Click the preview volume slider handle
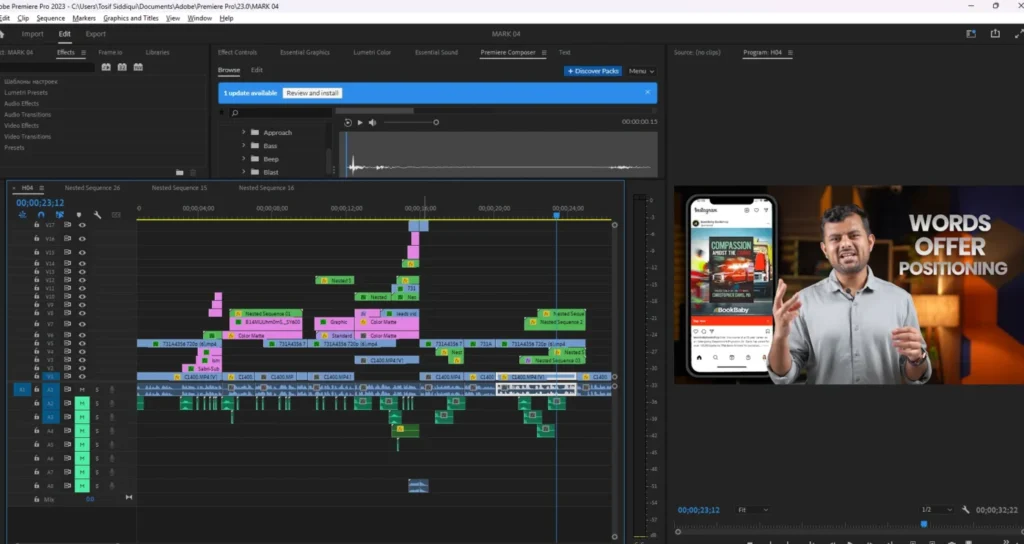 (436, 122)
